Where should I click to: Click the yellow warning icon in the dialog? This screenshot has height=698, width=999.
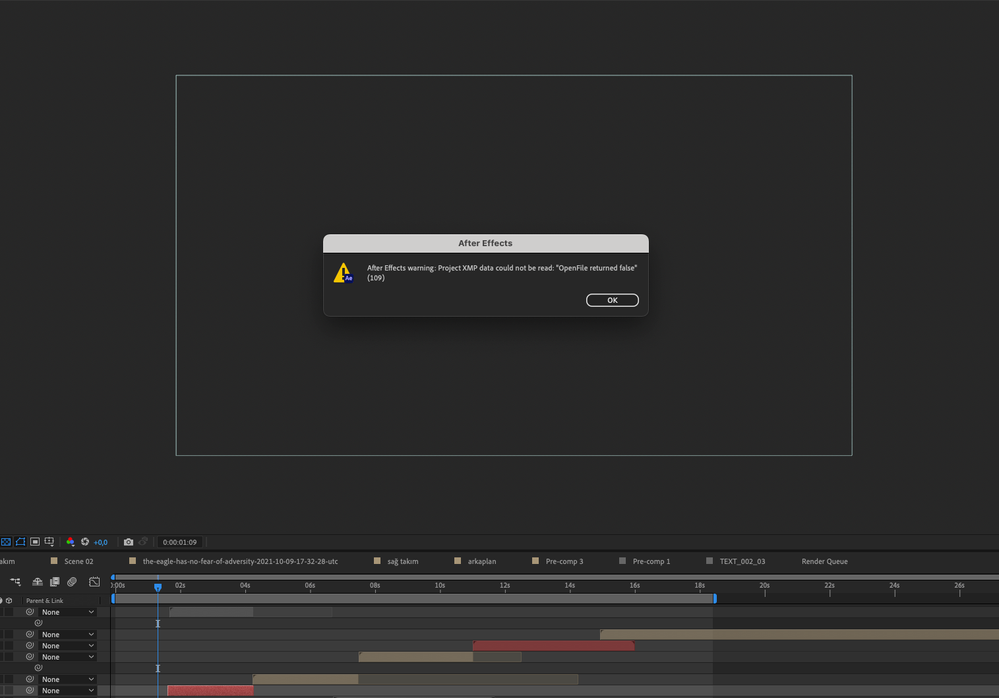(x=343, y=273)
